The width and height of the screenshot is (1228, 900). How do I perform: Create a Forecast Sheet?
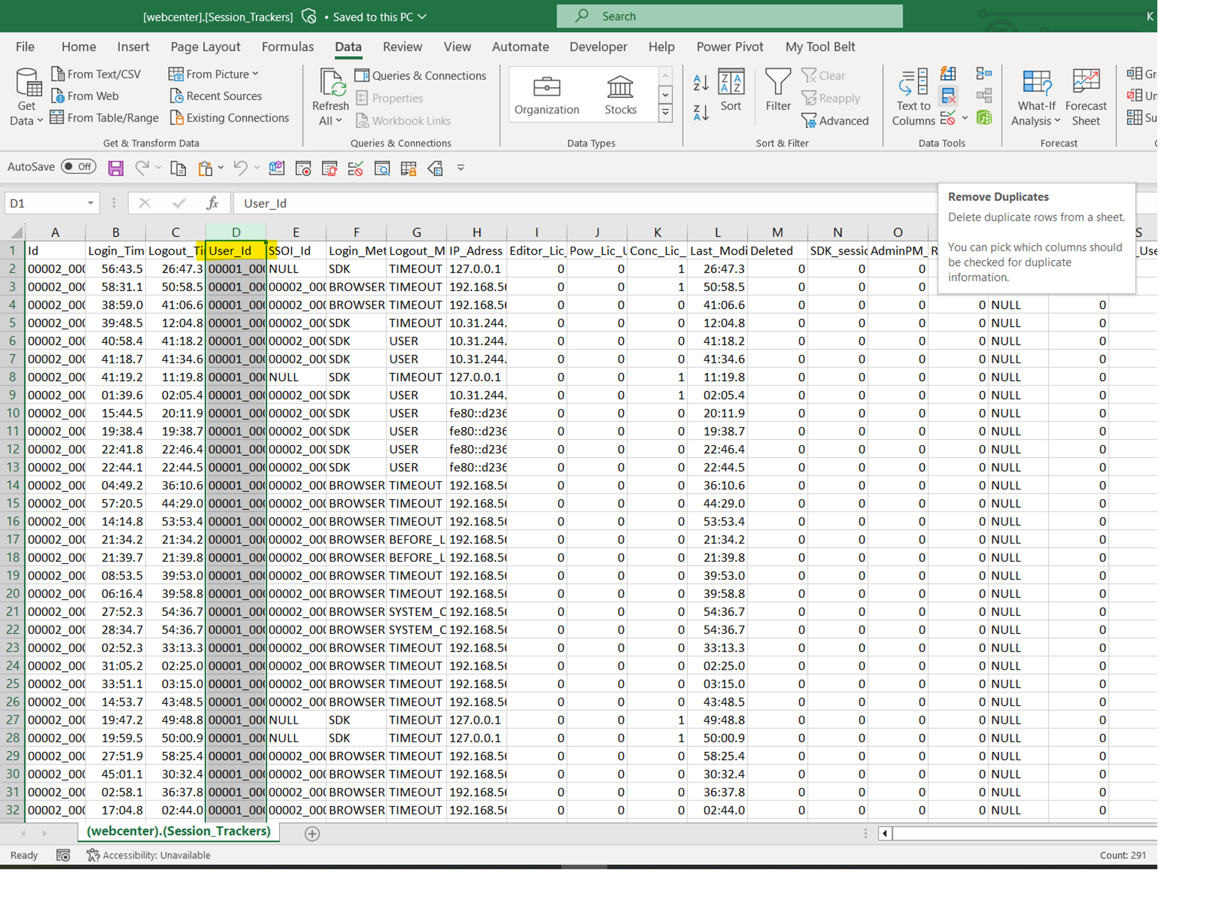pos(1085,97)
